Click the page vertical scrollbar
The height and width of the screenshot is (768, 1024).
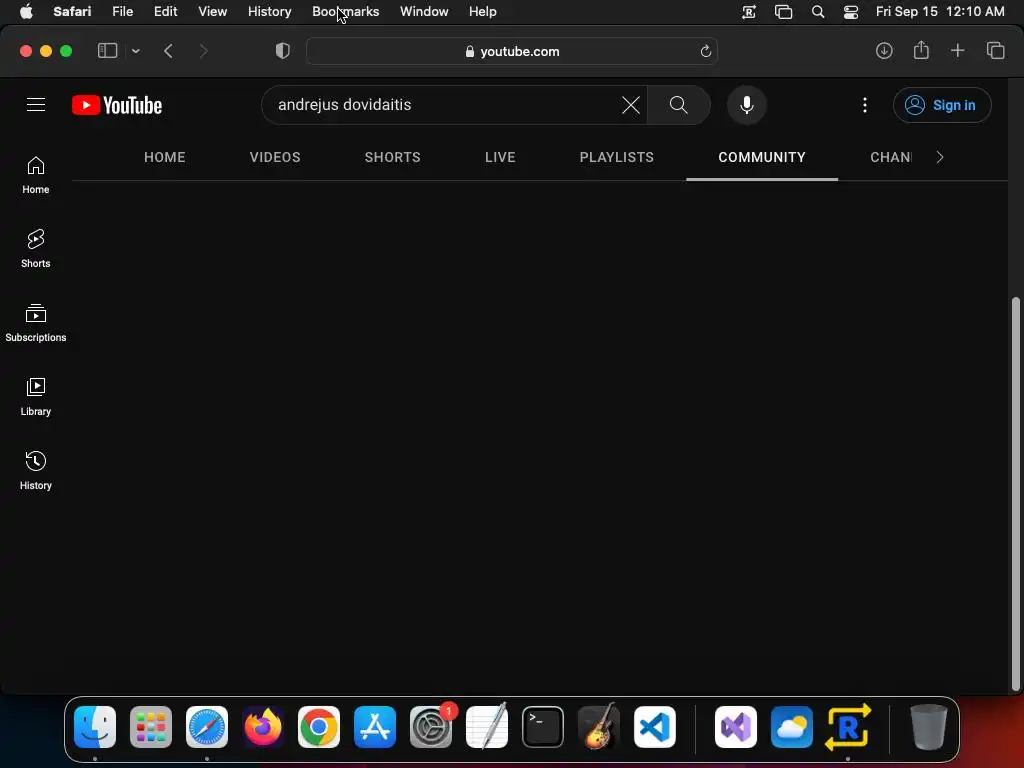(x=1015, y=494)
